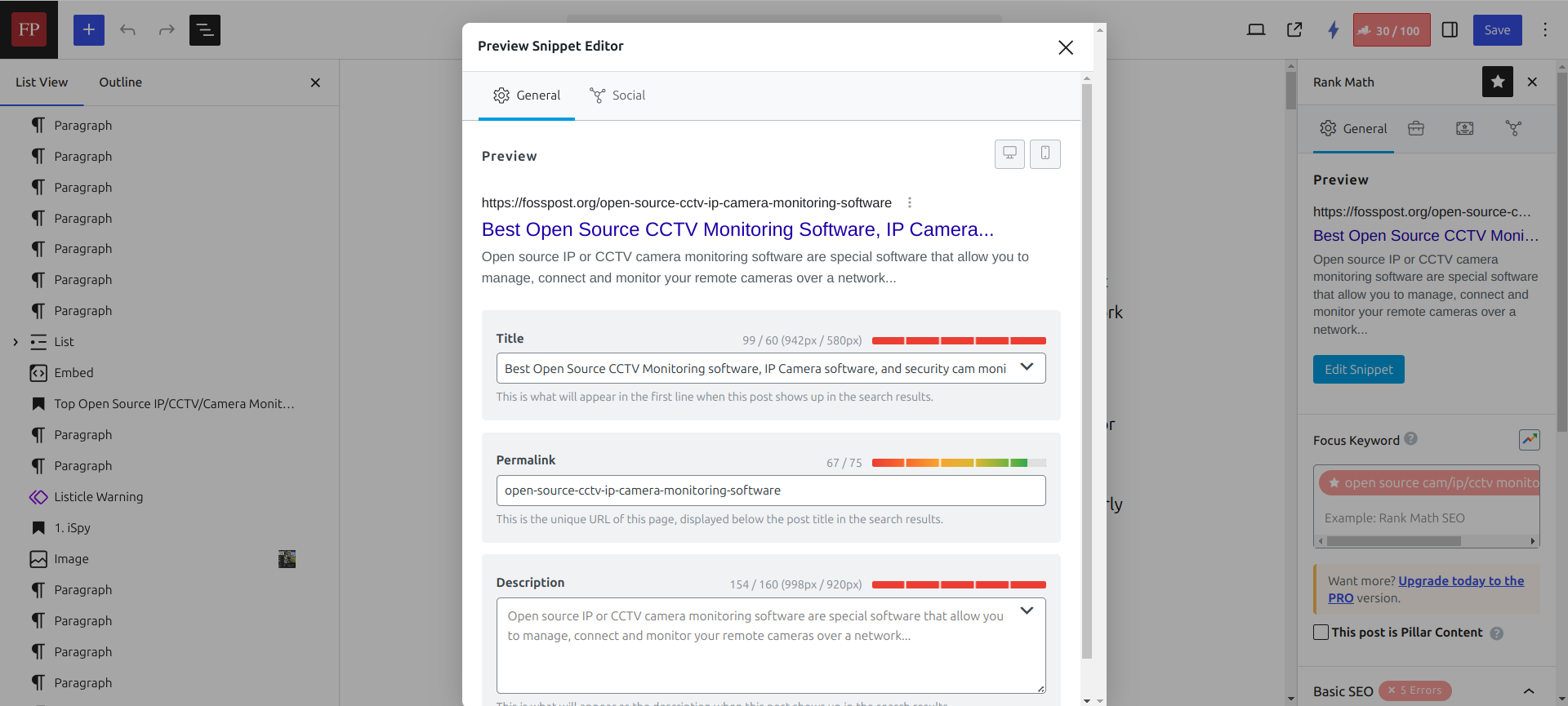
Task: Click the block inserter plus button
Action: (89, 30)
